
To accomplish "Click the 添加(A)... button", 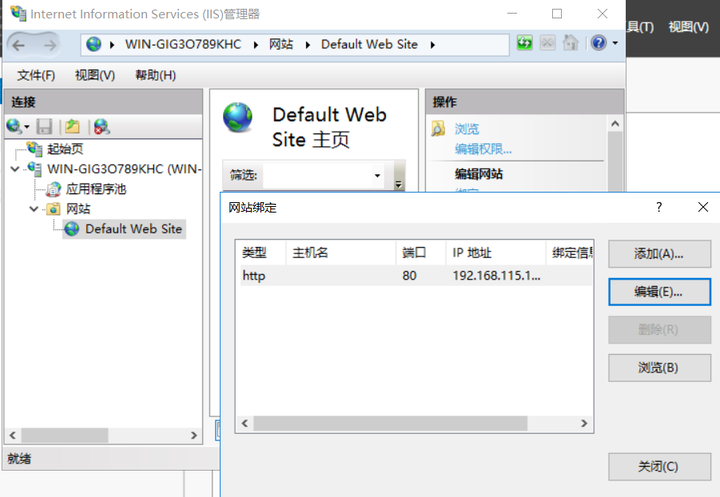I will 659,254.
